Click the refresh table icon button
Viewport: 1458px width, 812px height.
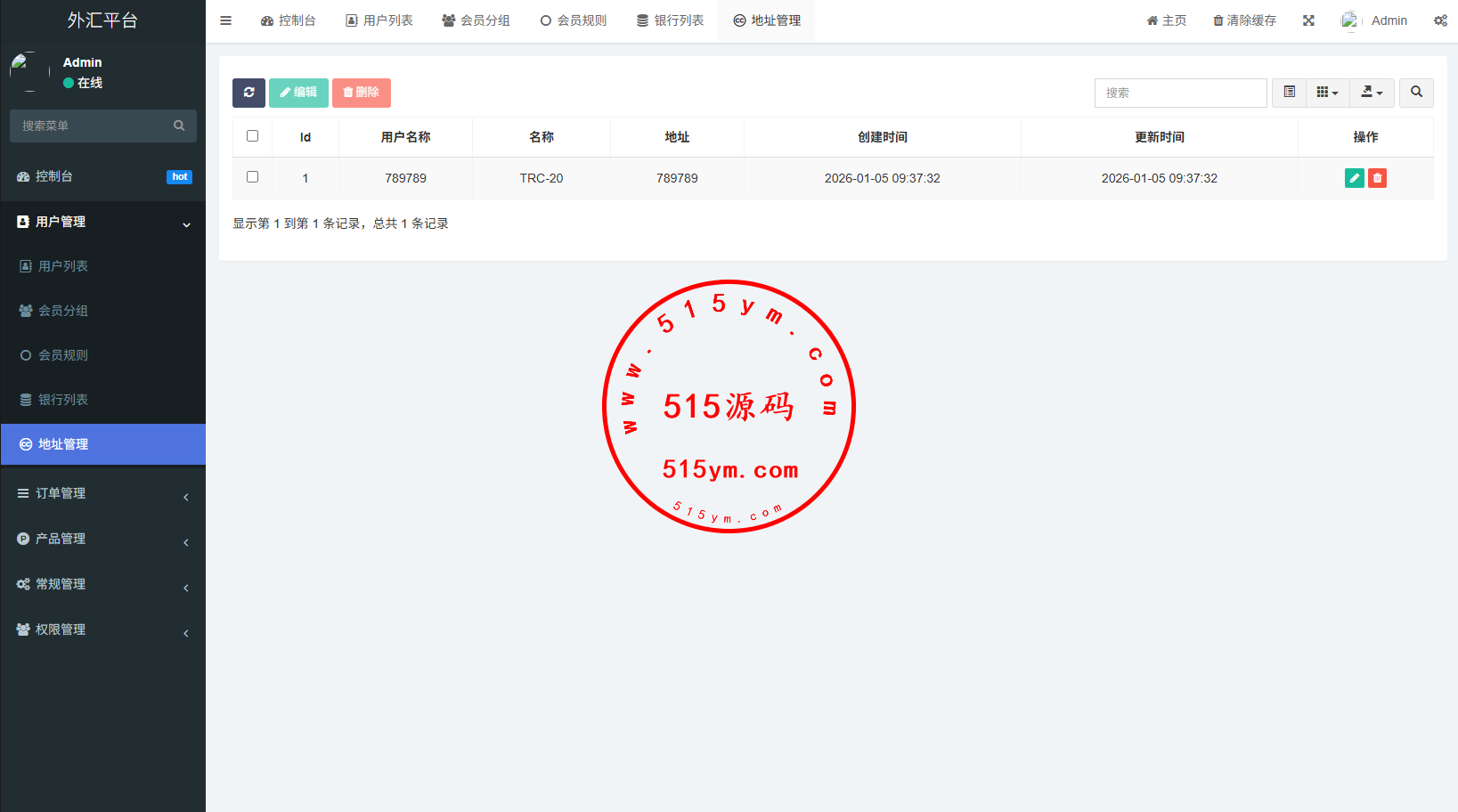pos(248,93)
